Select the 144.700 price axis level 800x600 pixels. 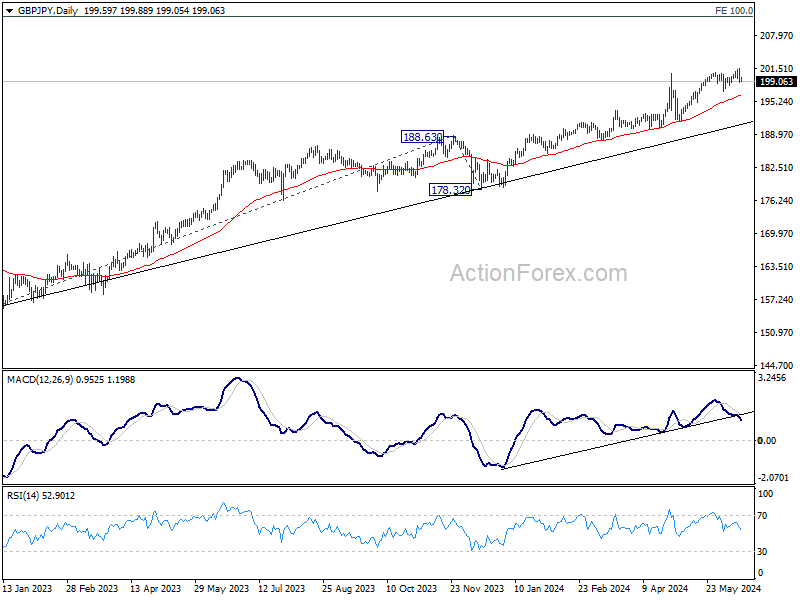777,365
